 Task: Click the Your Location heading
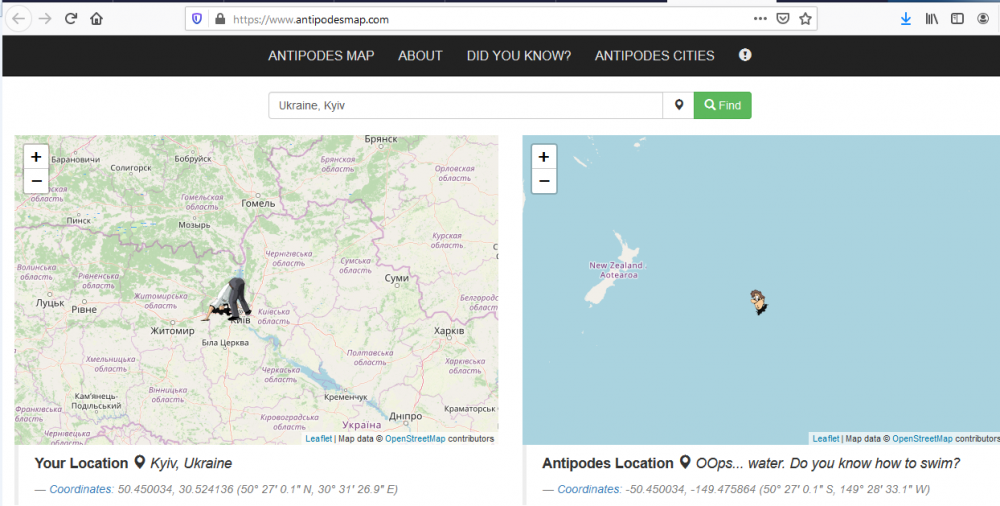coord(81,463)
